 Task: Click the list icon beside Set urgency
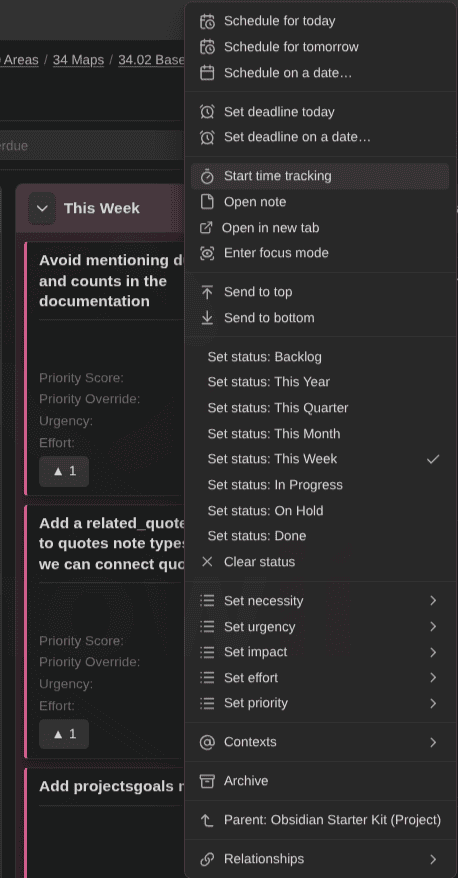pyautogui.click(x=207, y=627)
